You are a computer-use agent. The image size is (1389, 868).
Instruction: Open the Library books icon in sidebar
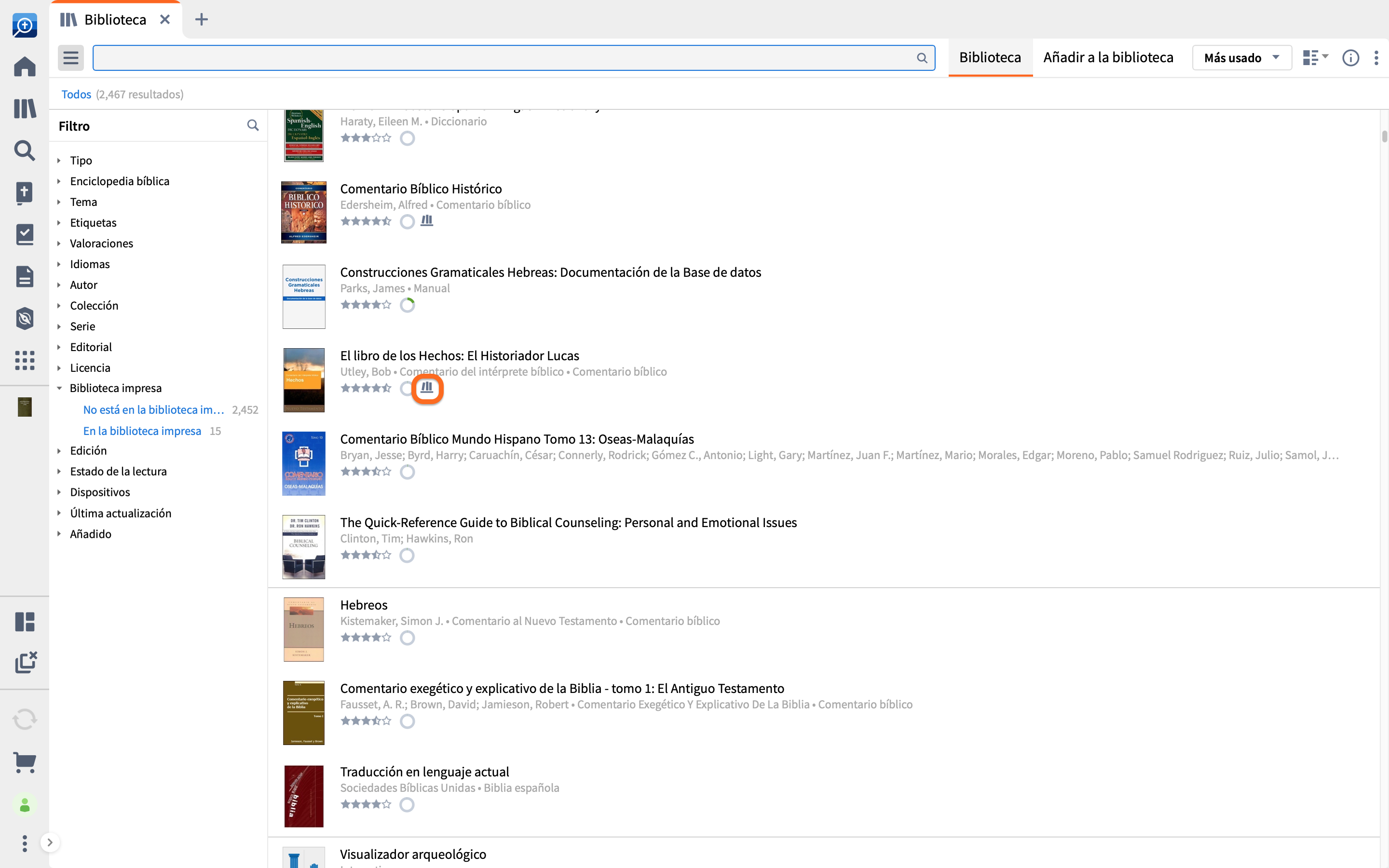point(25,108)
